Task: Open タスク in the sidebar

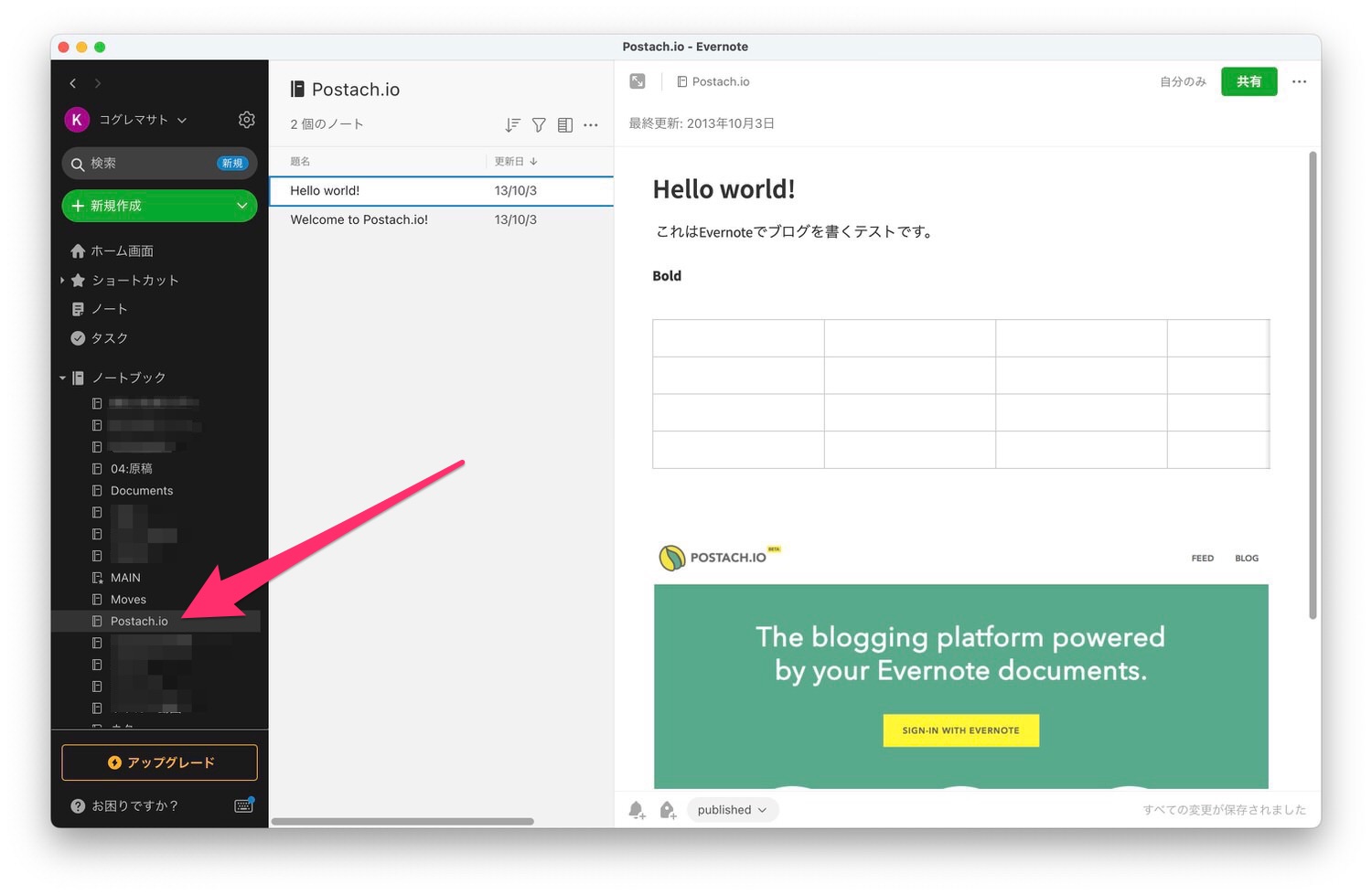Action: 109,338
